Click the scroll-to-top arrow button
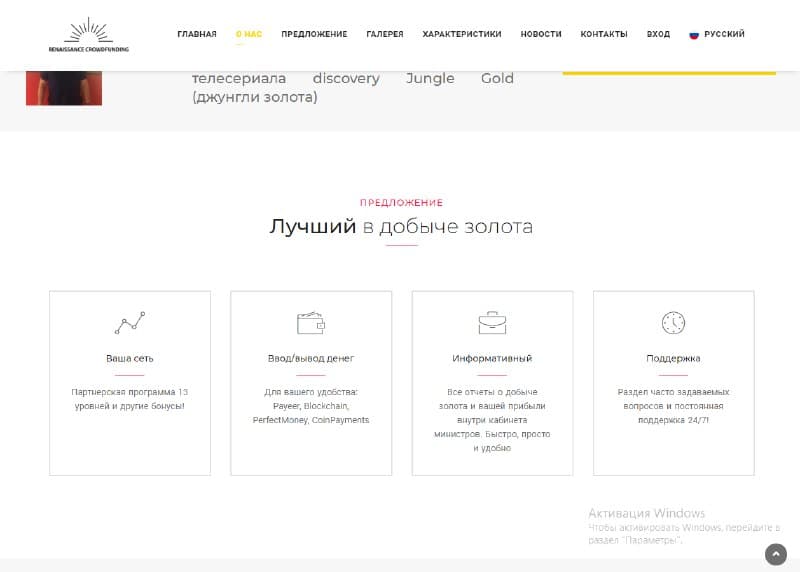 775,554
